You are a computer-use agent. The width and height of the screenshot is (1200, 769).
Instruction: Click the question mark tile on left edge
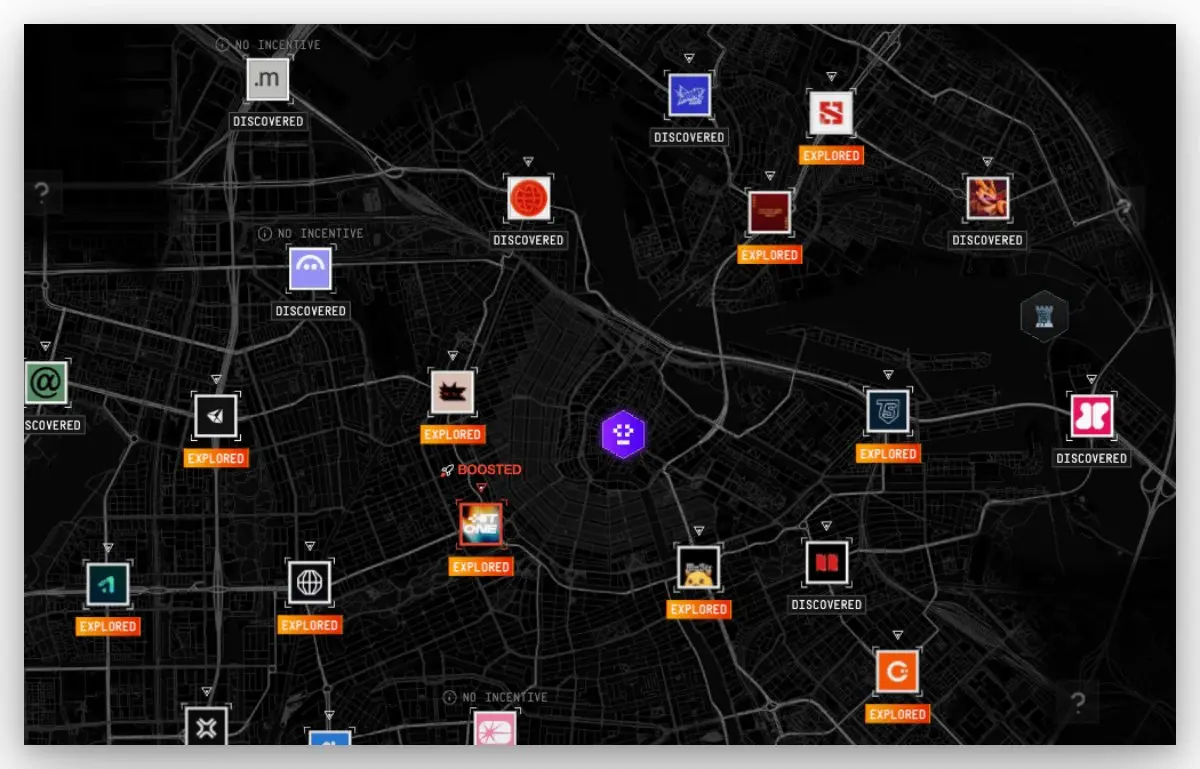pos(43,192)
